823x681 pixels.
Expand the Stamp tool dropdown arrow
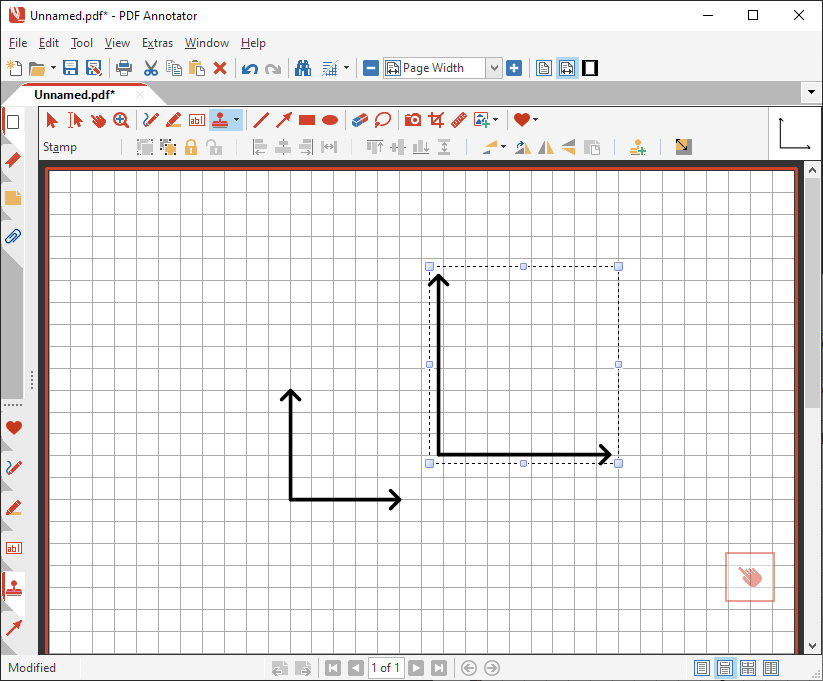pos(236,120)
